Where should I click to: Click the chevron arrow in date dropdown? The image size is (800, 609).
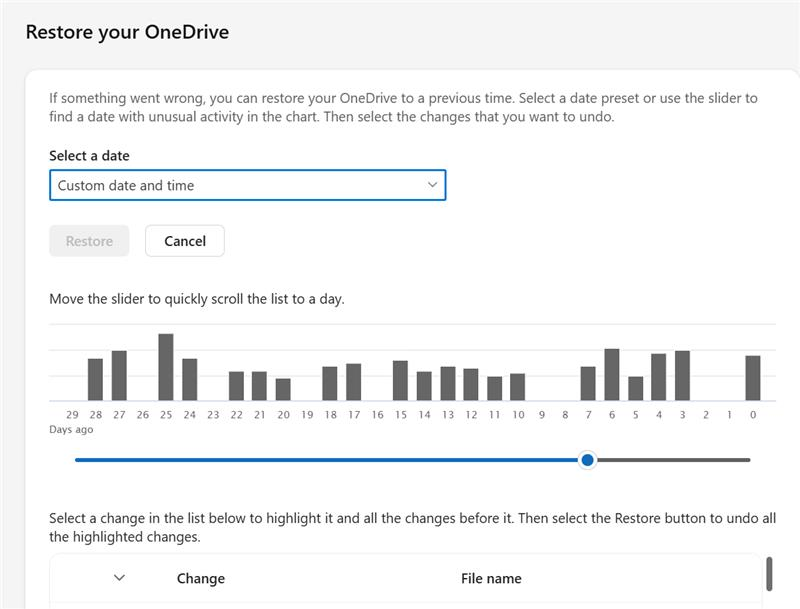pos(432,185)
